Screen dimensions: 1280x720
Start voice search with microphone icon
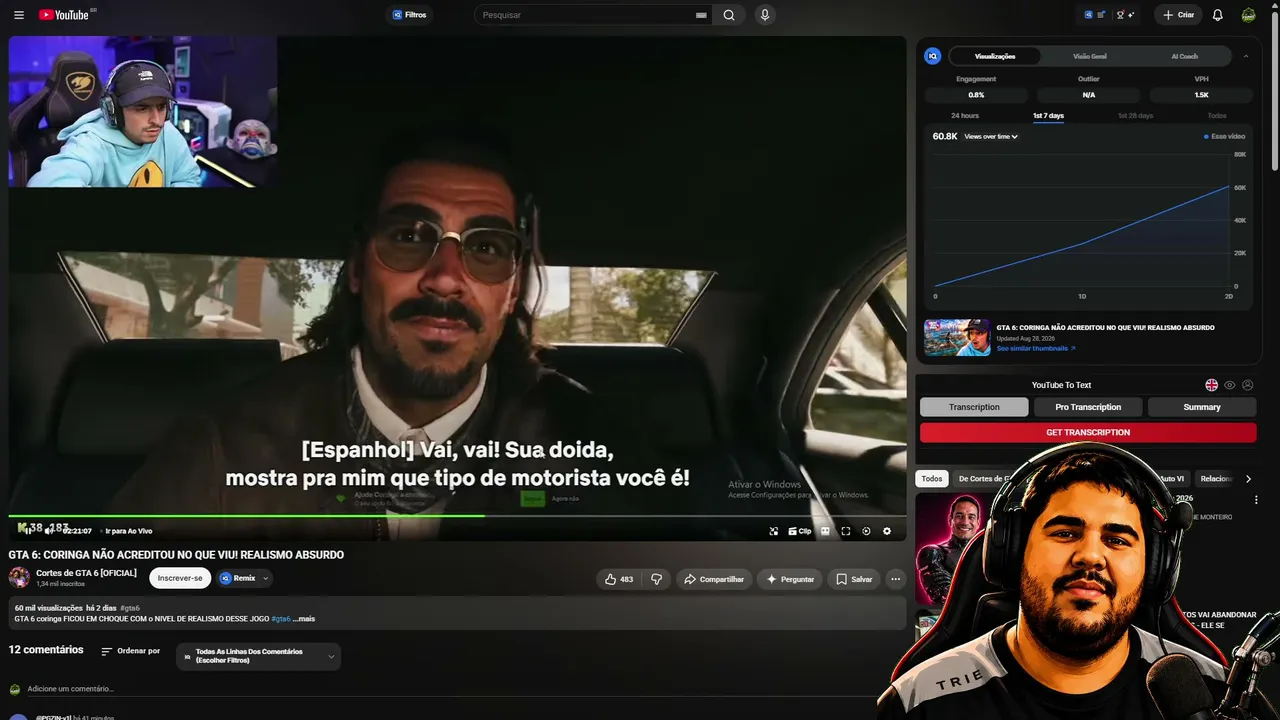(765, 15)
